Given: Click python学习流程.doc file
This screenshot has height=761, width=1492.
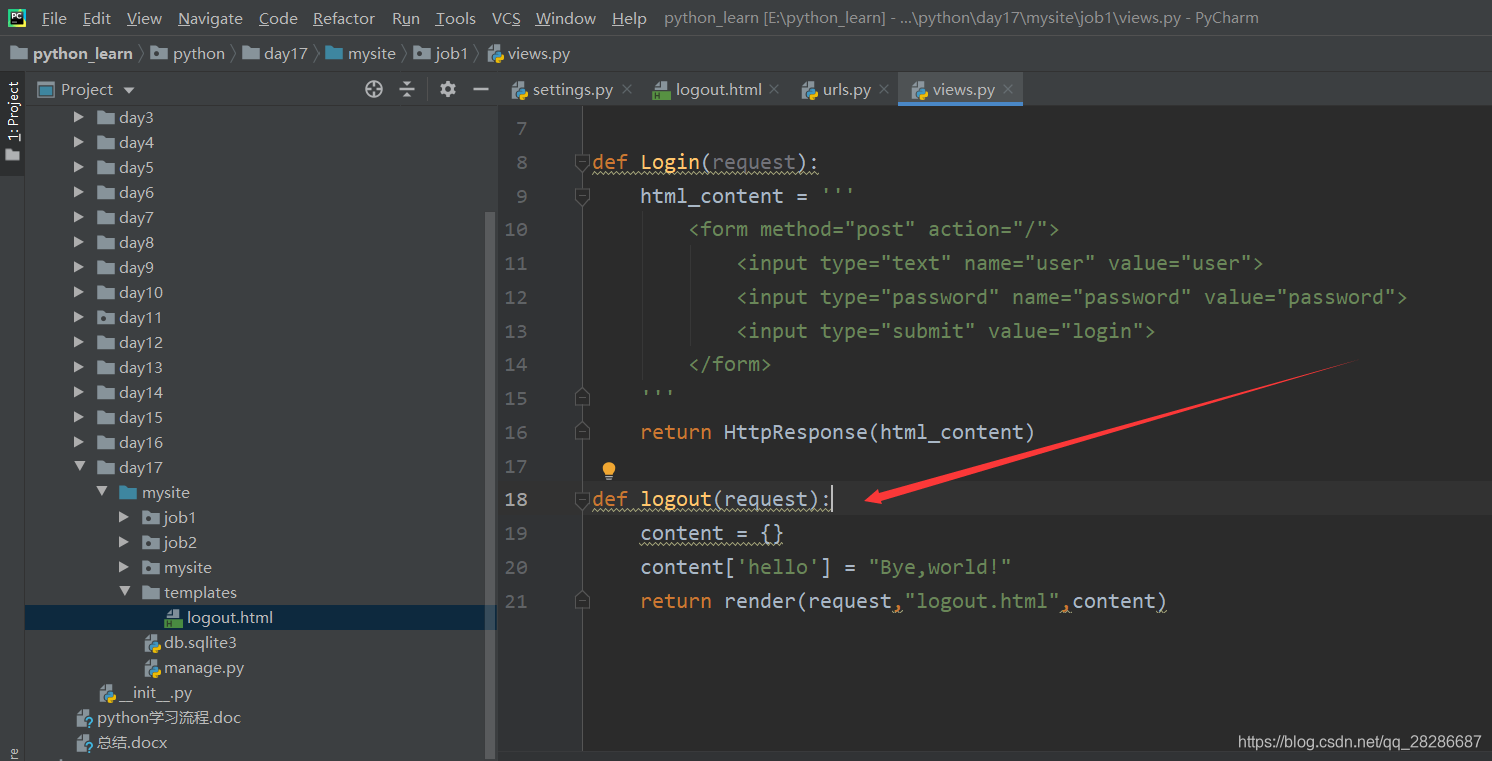Looking at the screenshot, I should click(168, 717).
